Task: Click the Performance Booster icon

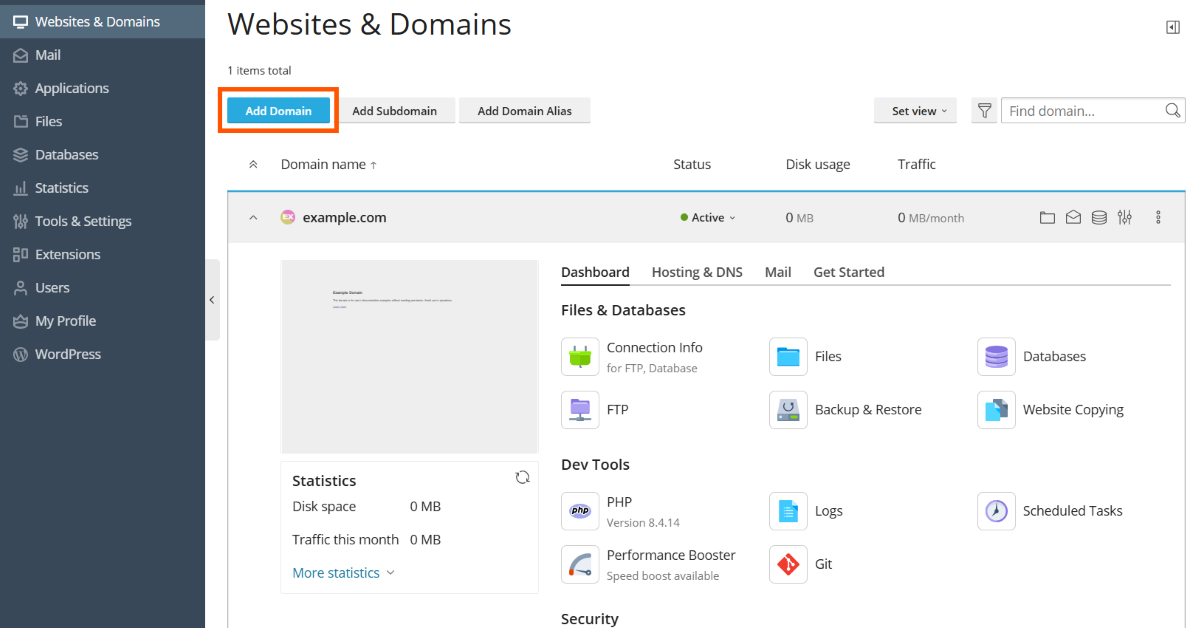Action: pyautogui.click(x=580, y=565)
